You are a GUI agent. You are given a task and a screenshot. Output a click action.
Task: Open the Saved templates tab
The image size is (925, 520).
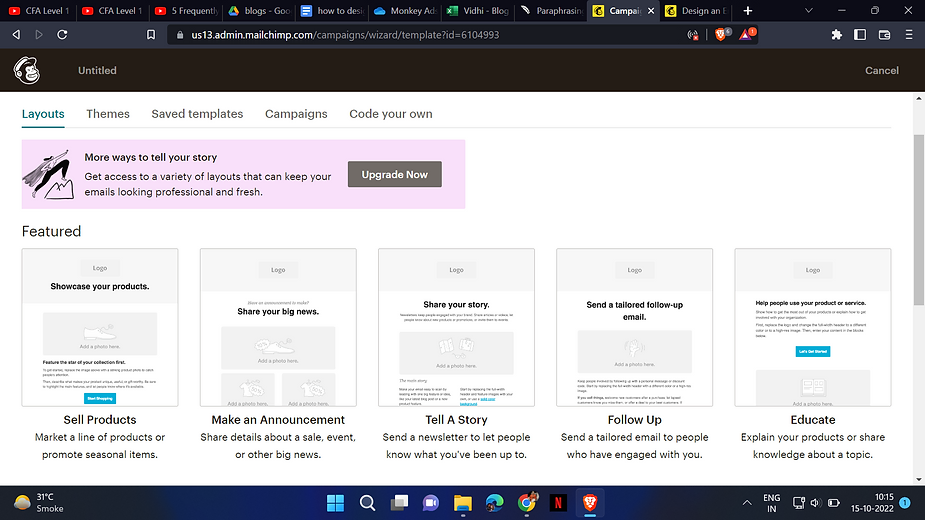click(197, 114)
